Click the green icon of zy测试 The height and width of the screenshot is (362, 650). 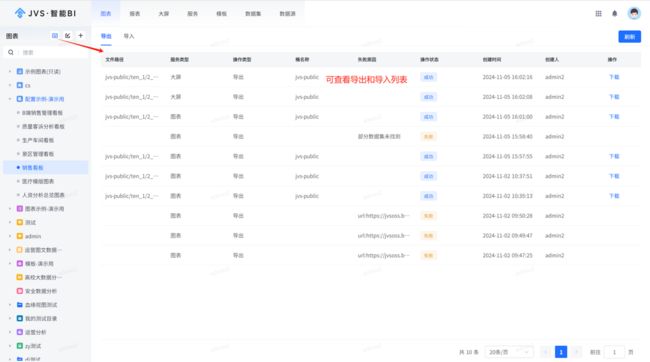[19, 346]
